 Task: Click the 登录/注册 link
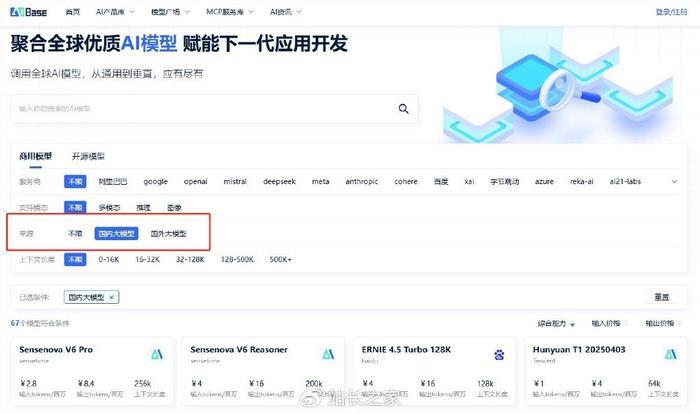671,12
